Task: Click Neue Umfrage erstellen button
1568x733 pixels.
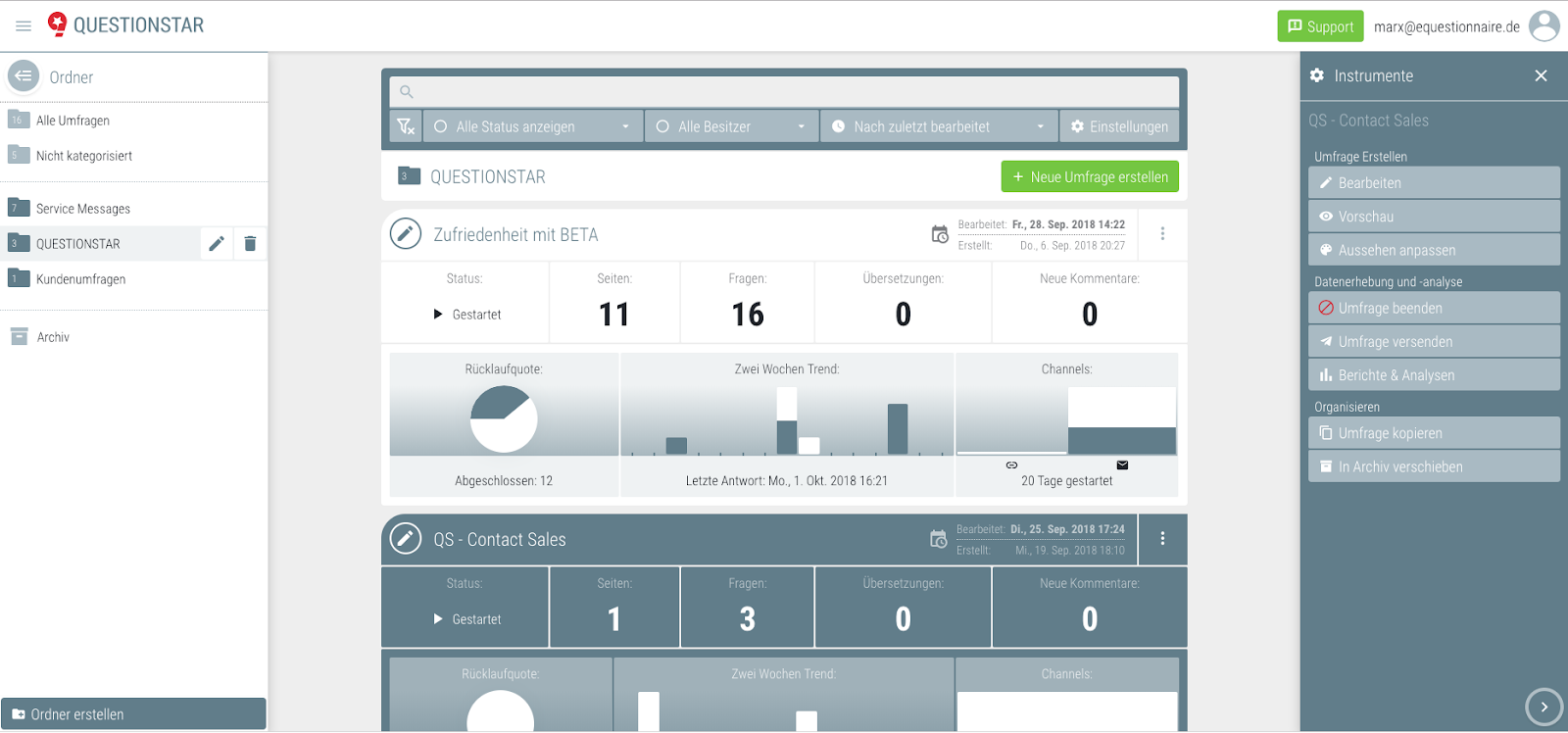Action: pyautogui.click(x=1090, y=176)
